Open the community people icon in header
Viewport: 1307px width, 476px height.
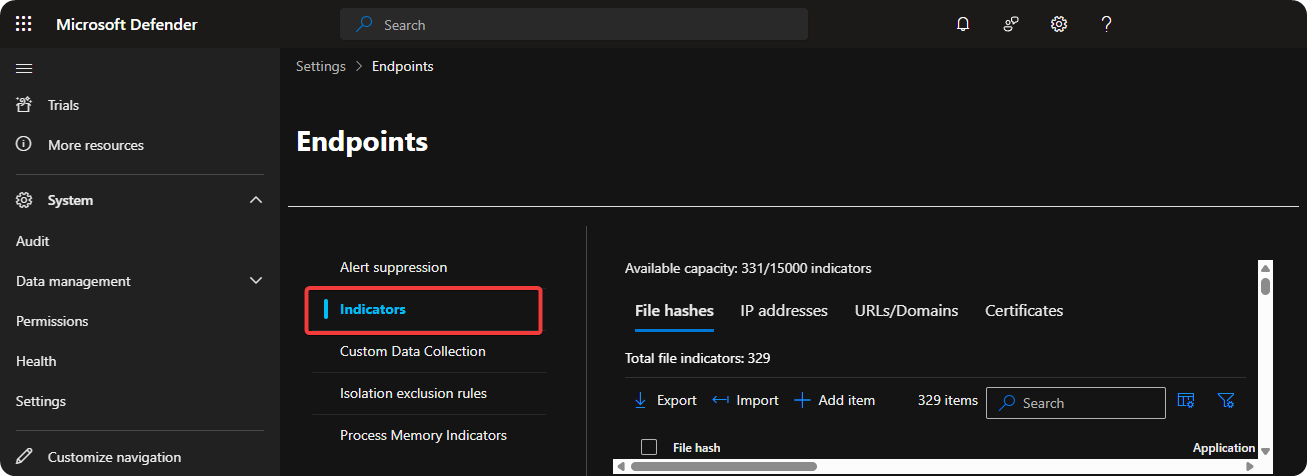pyautogui.click(x=1011, y=24)
